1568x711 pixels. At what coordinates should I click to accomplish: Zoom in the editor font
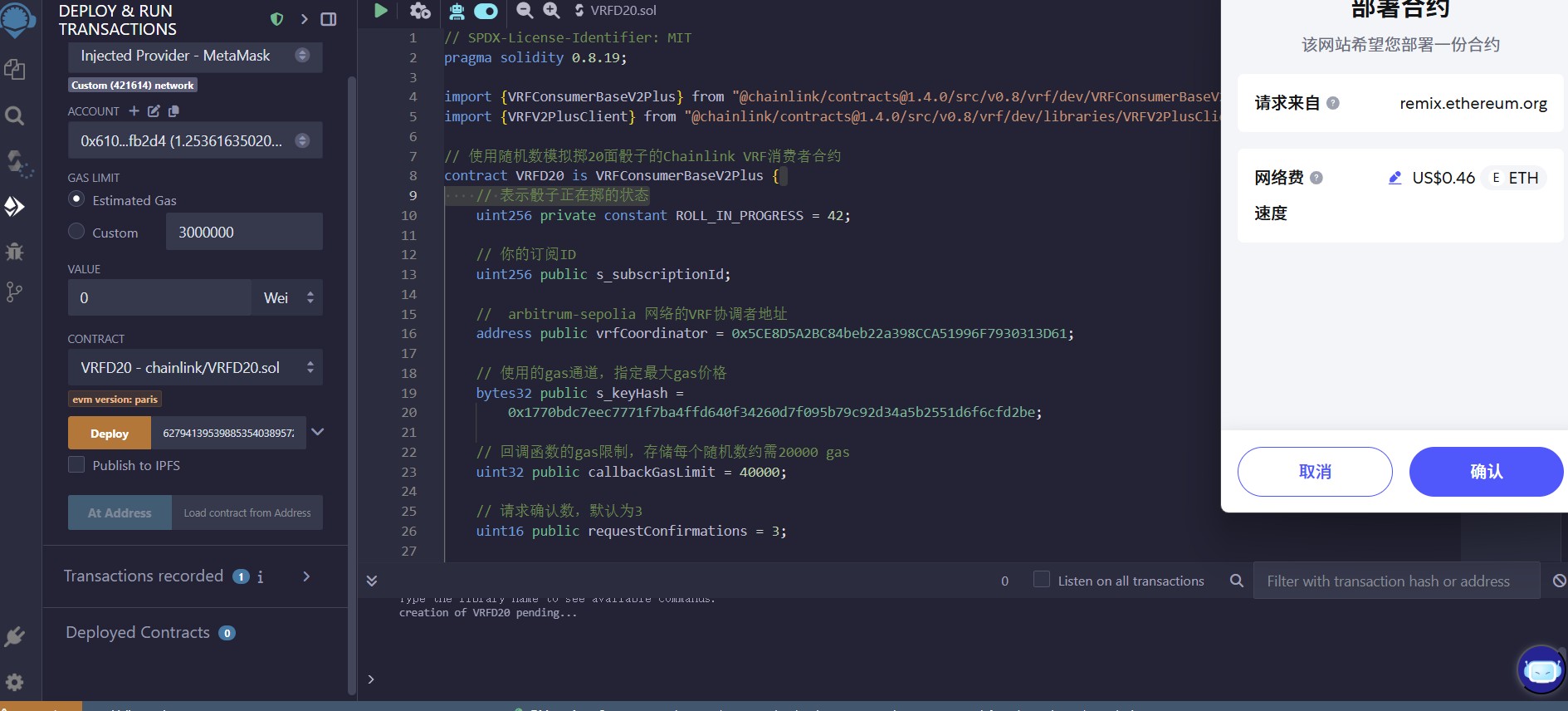pyautogui.click(x=551, y=10)
